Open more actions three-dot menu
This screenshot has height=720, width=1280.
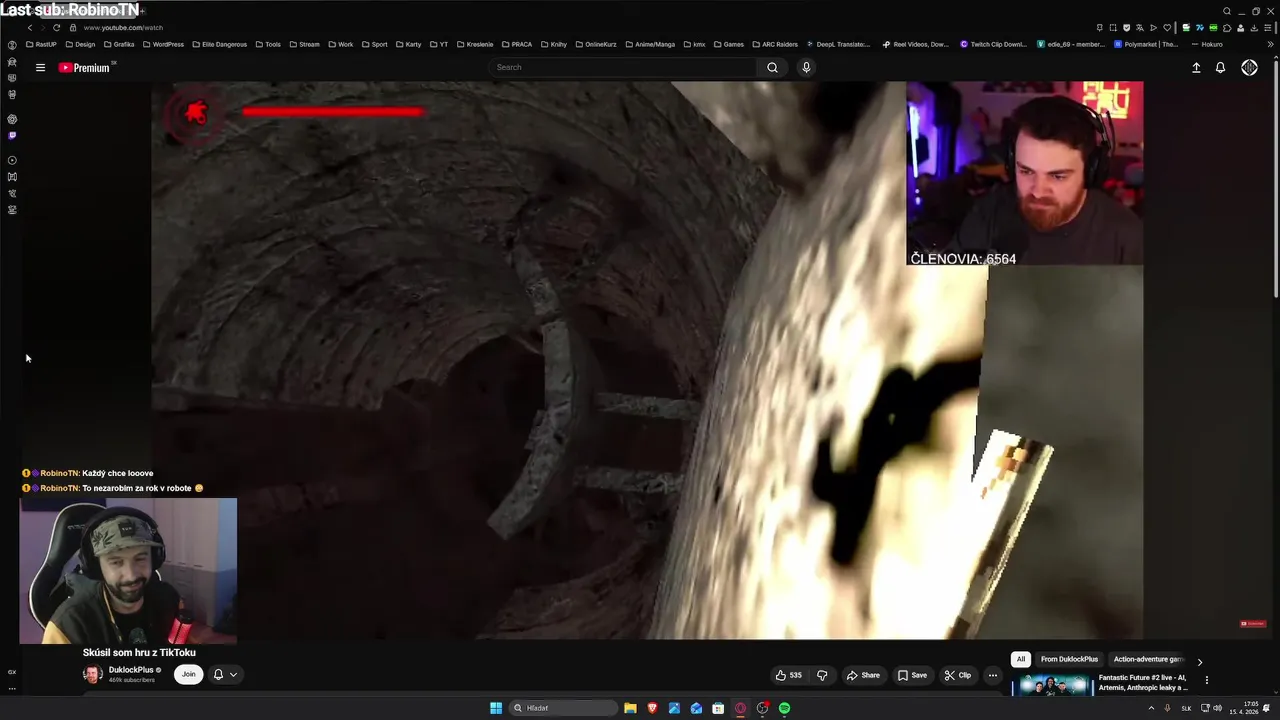click(x=993, y=675)
